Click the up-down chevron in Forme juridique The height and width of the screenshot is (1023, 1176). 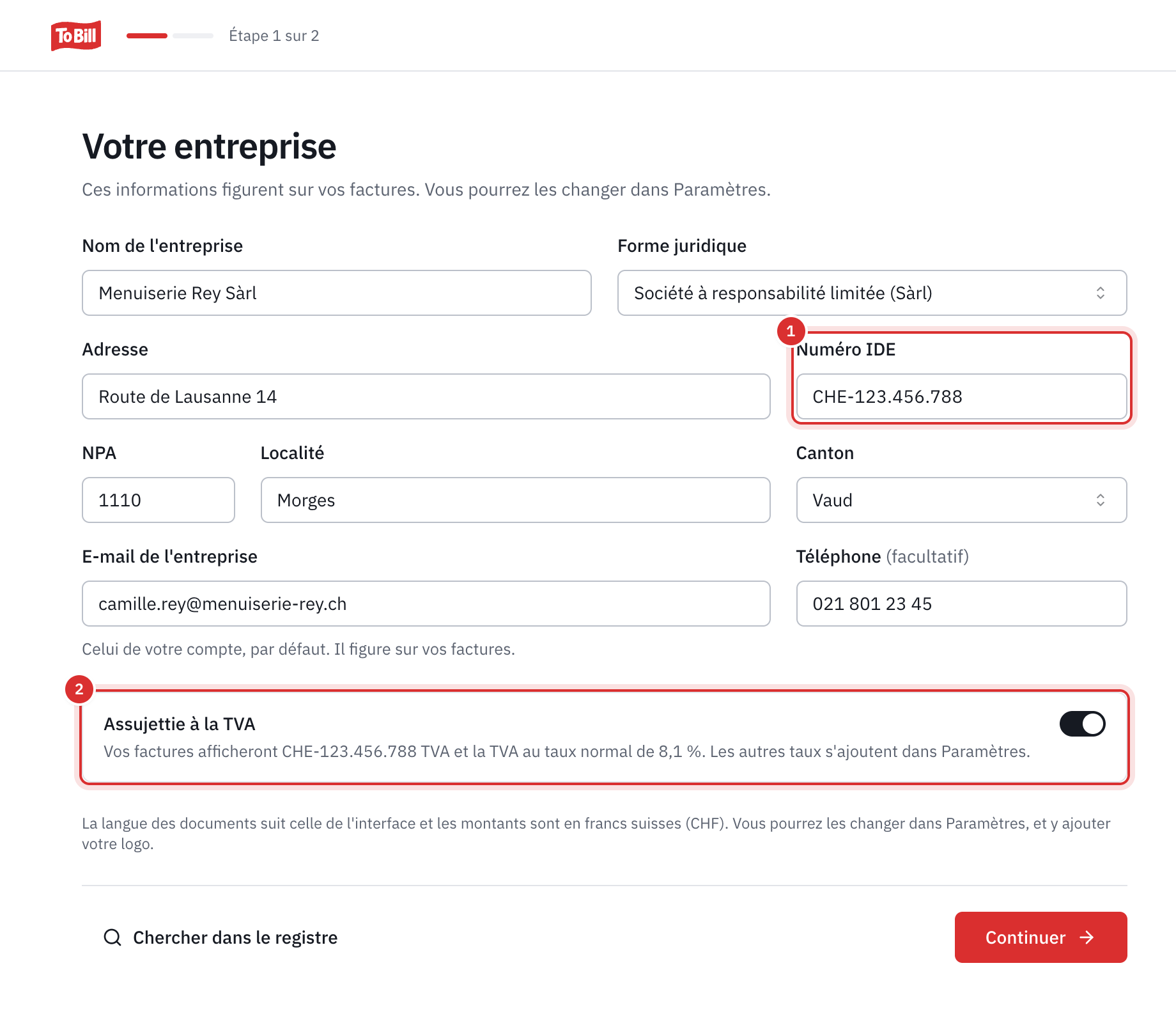point(1101,293)
